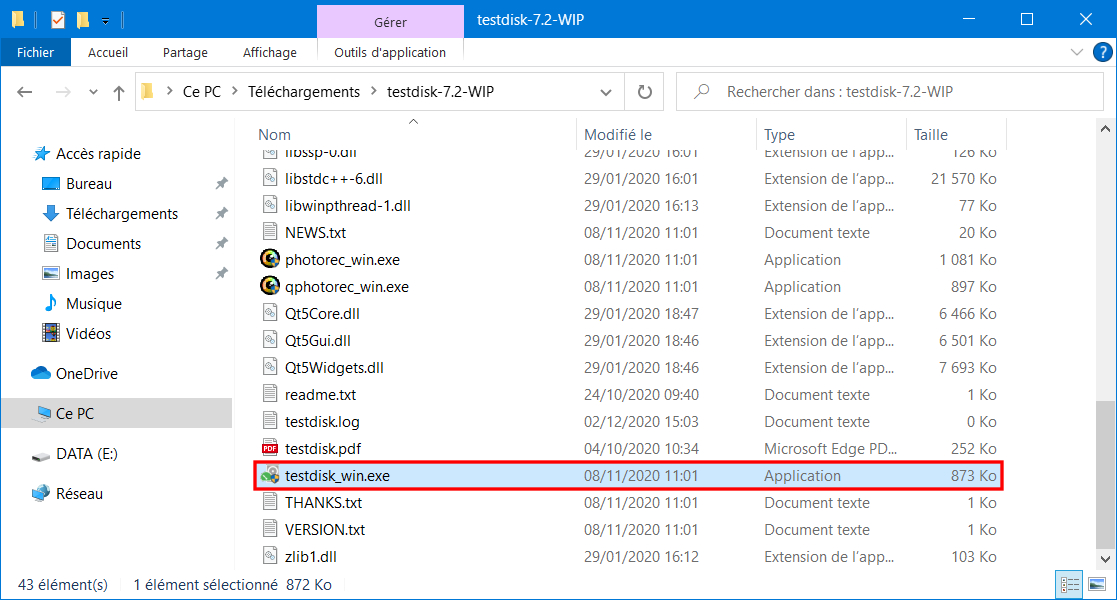Open the Partage ribbon tab
Viewport: 1117px width, 600px height.
point(185,52)
